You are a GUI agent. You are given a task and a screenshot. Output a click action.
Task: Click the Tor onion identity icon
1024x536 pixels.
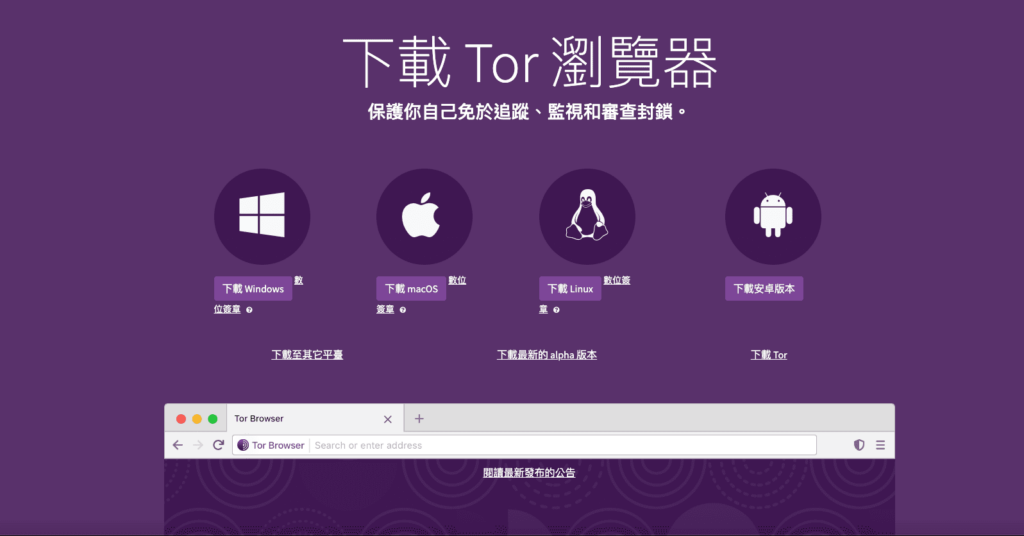[x=243, y=445]
